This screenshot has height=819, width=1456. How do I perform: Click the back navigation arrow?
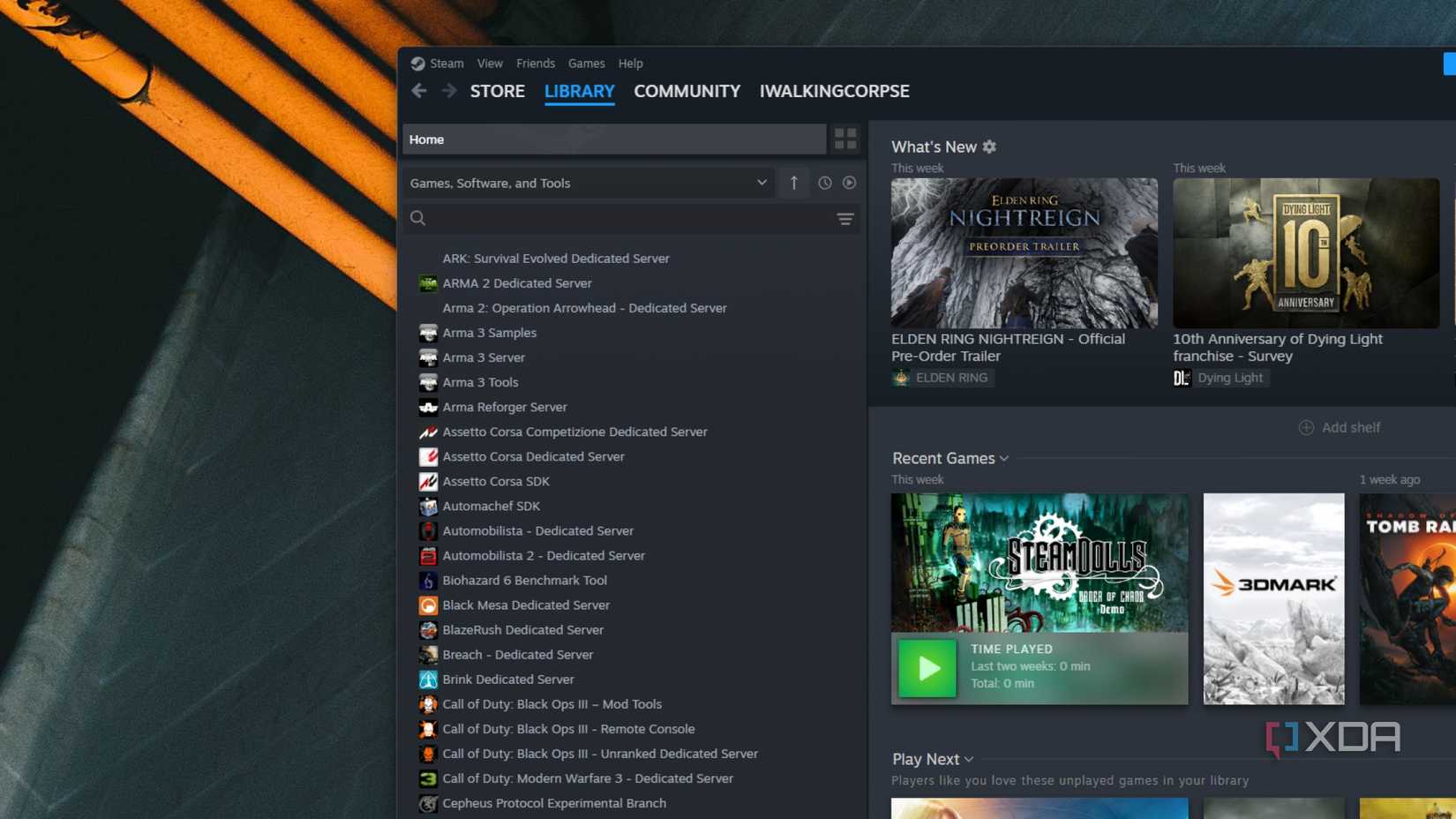(x=418, y=90)
